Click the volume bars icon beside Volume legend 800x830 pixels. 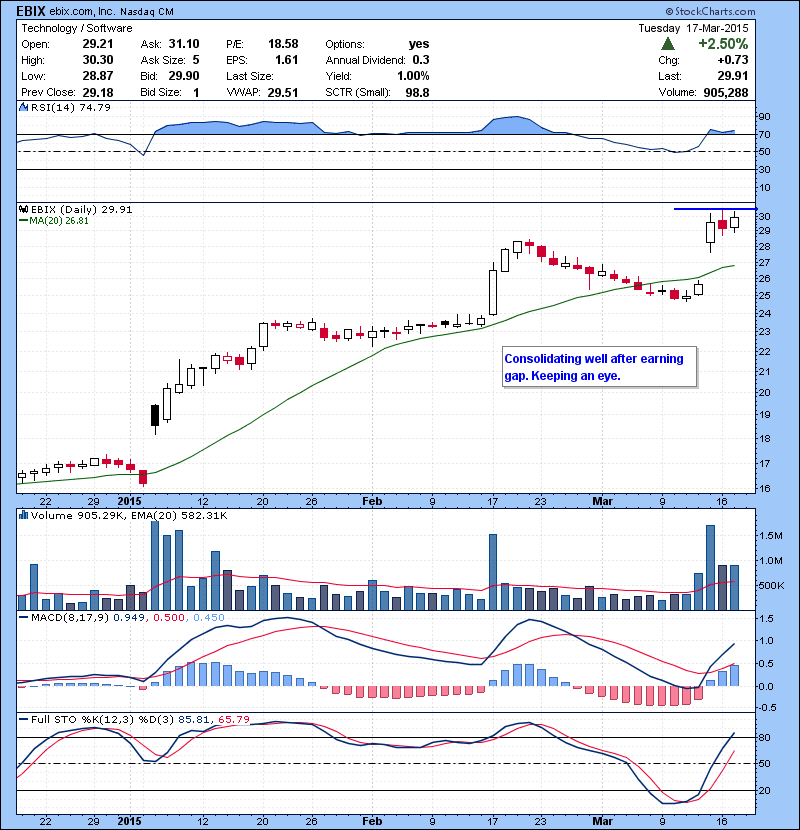23,515
